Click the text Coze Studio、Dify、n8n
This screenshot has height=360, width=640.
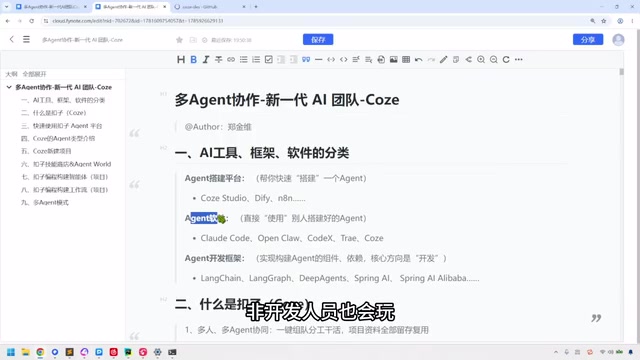point(253,198)
